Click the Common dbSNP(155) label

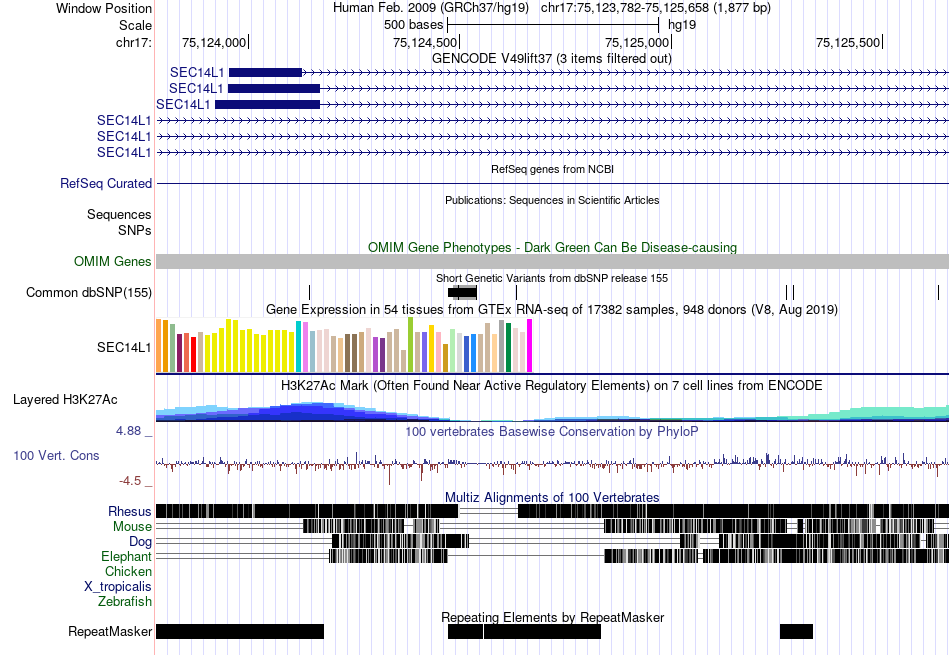(x=88, y=293)
